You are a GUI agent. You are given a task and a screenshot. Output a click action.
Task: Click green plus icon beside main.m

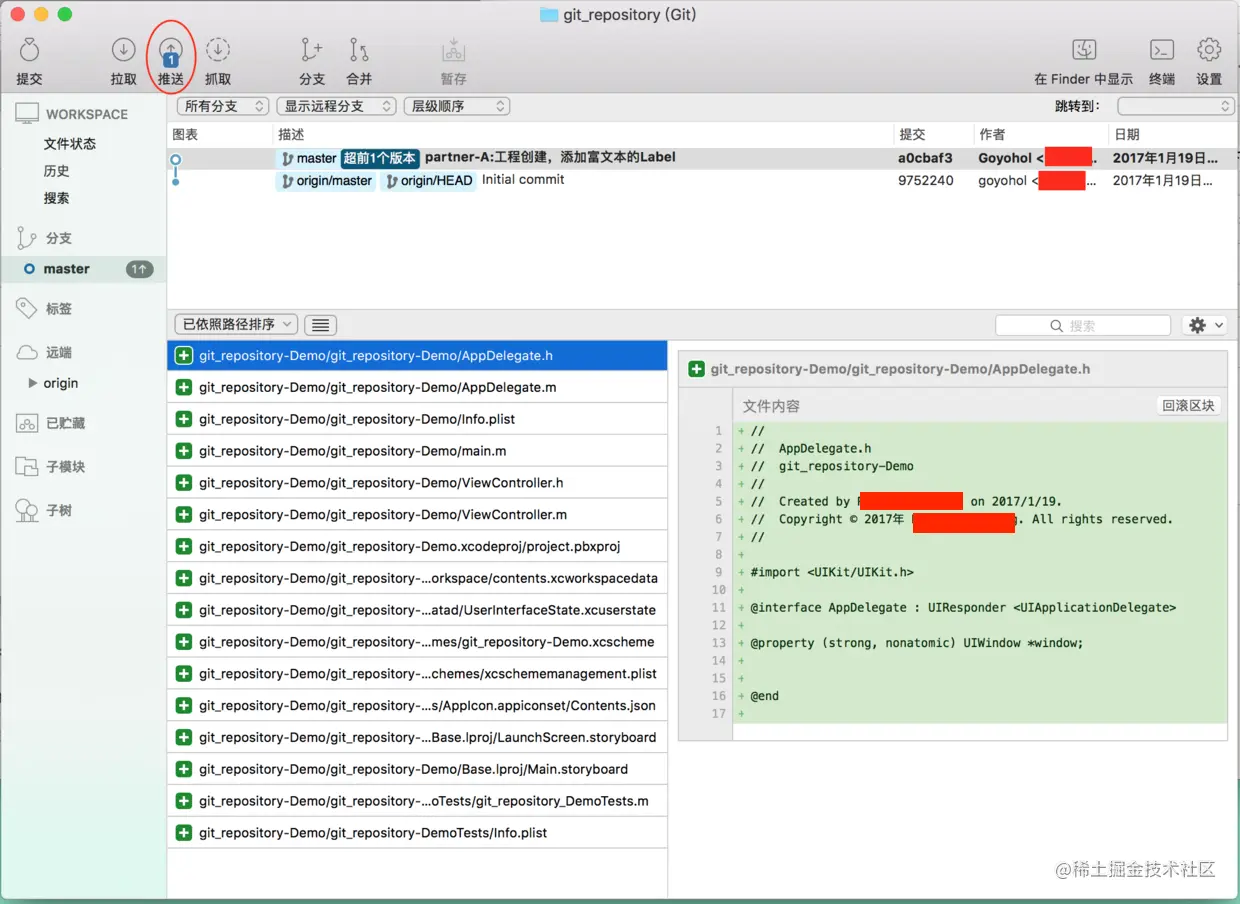pos(184,451)
